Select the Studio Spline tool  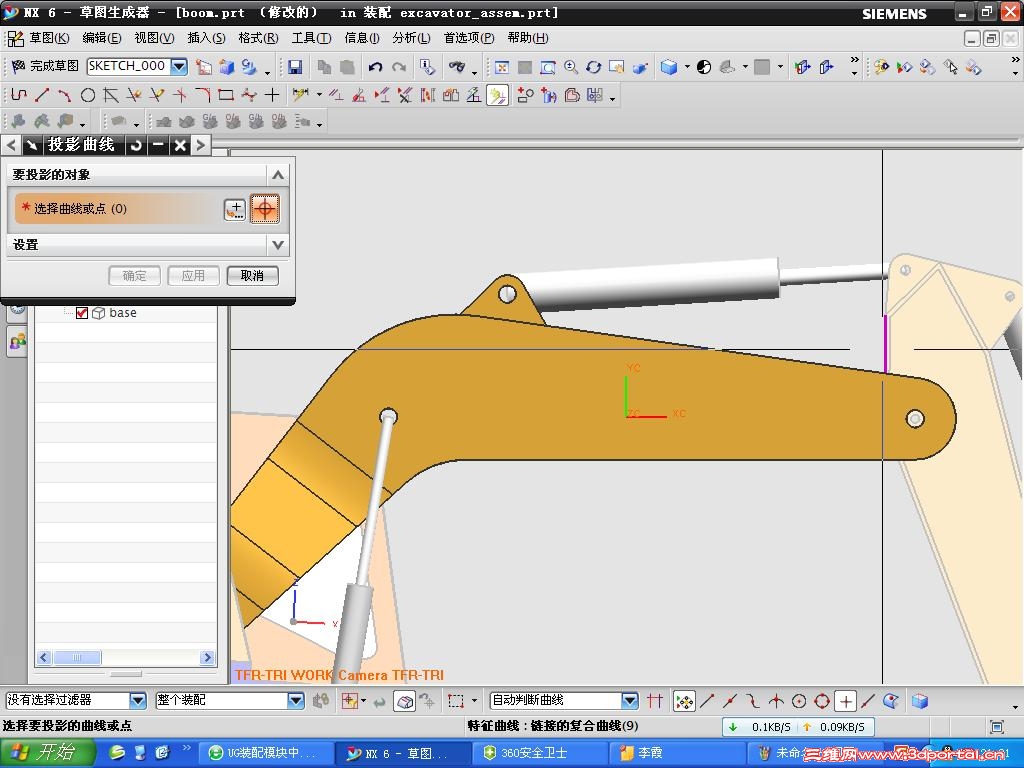249,95
